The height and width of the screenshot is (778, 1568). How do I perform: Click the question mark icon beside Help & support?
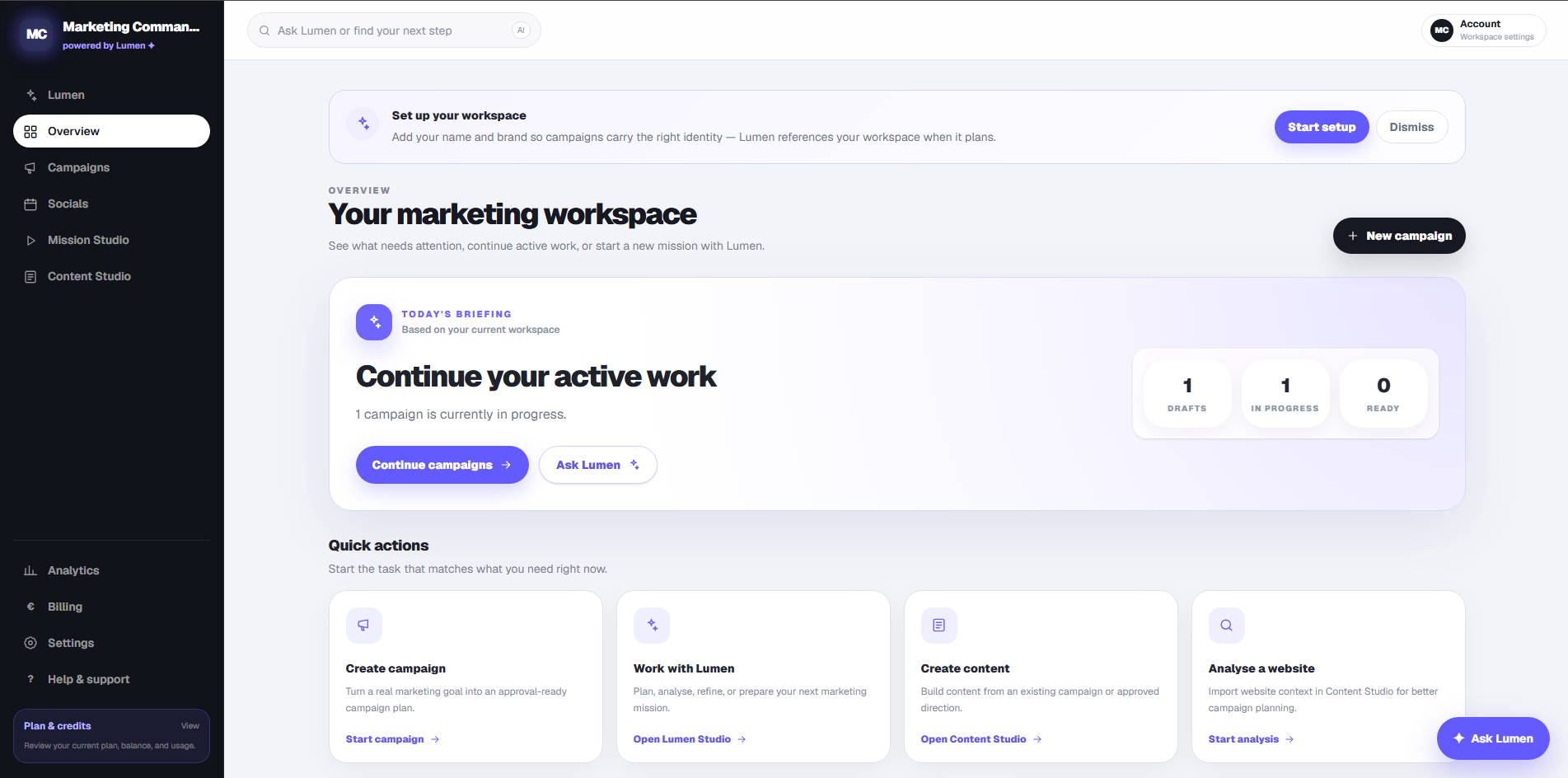[x=30, y=679]
